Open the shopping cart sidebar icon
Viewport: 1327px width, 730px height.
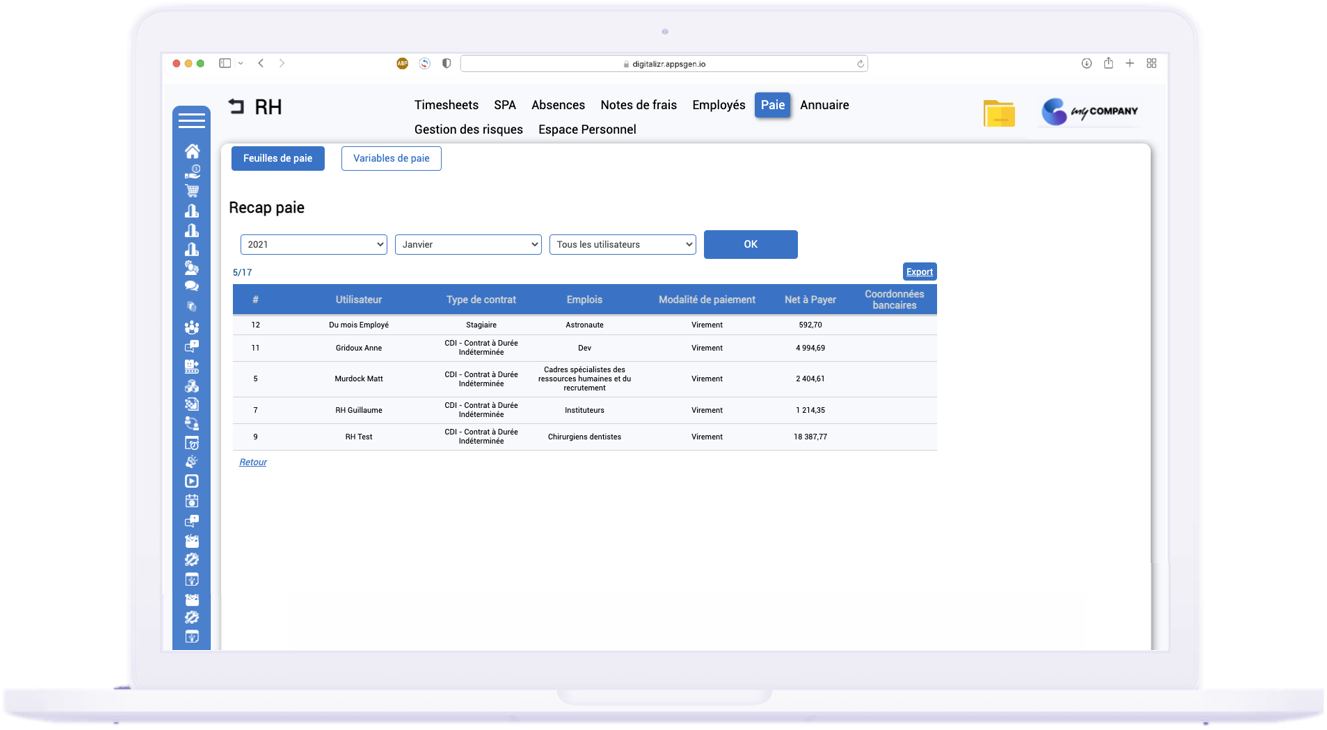pyautogui.click(x=192, y=190)
